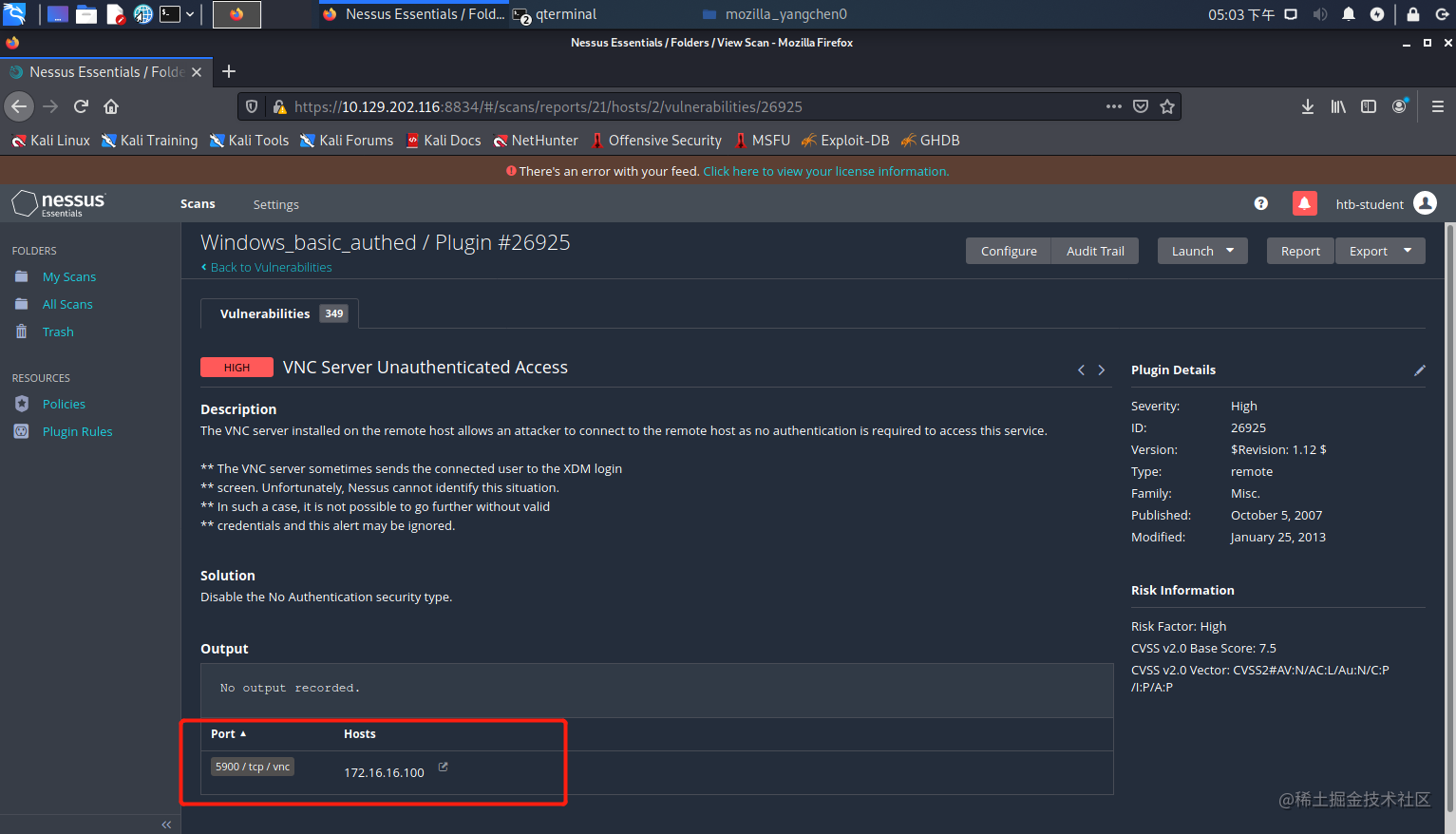Open the MSFU bookmark
The image size is (1456, 834).
tap(762, 140)
